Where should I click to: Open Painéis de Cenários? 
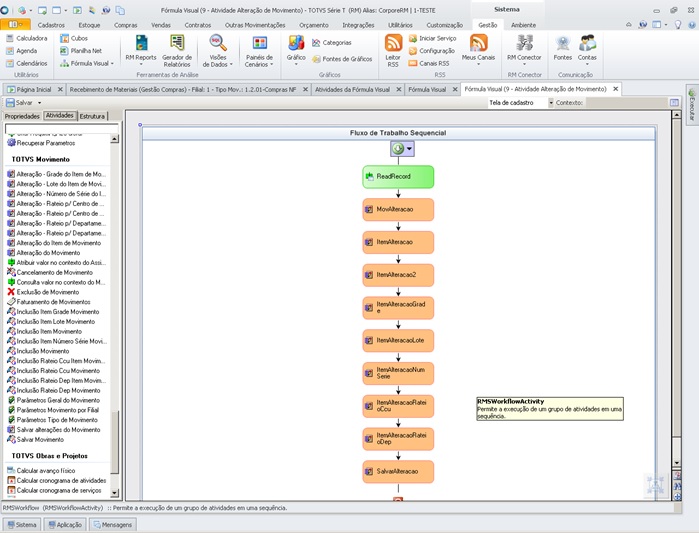[259, 48]
